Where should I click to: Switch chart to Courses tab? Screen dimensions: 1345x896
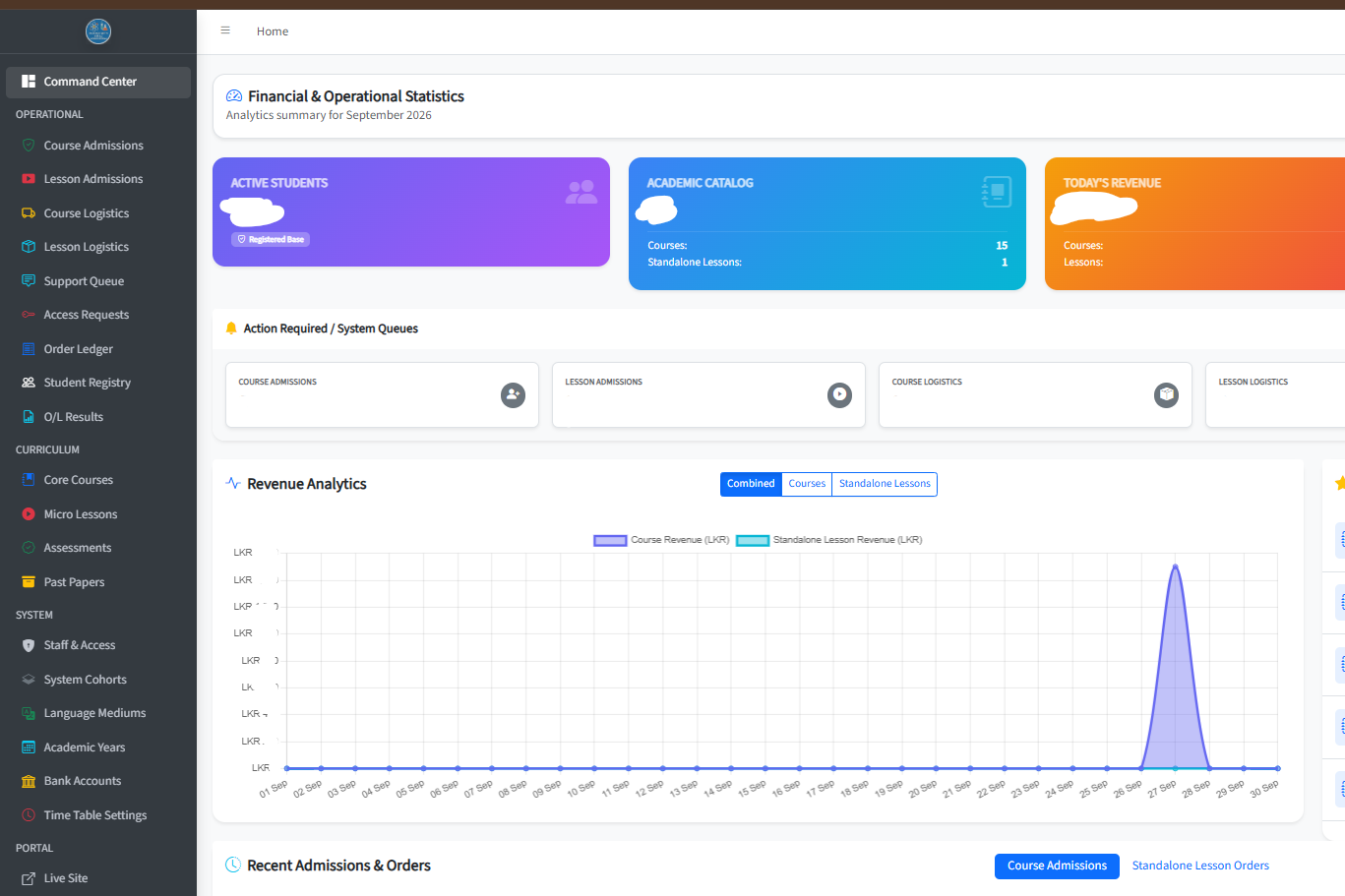click(x=807, y=484)
